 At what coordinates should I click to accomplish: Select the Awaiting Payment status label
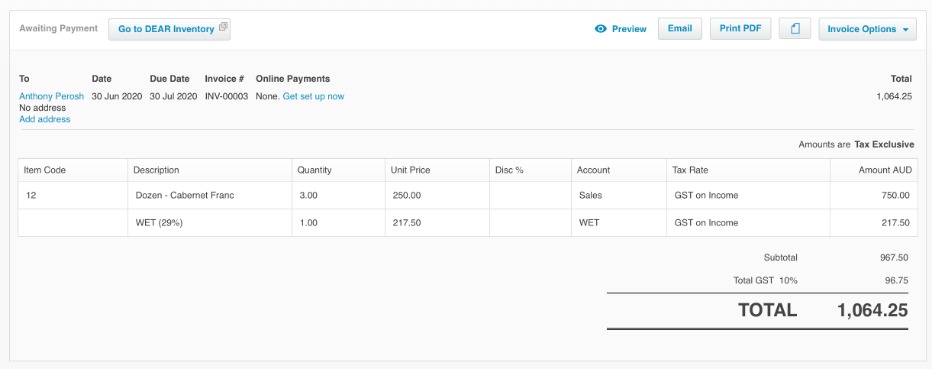[58, 28]
